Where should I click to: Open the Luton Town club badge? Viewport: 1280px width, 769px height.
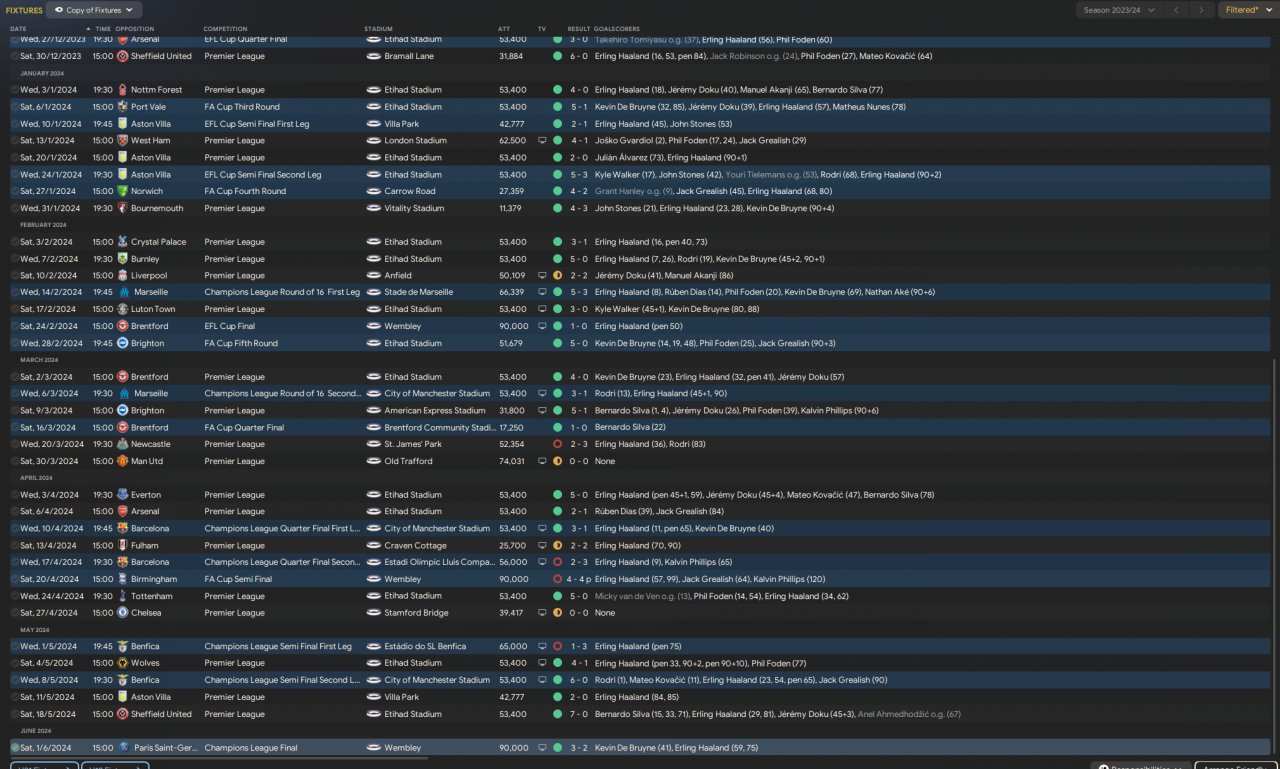click(x=123, y=309)
